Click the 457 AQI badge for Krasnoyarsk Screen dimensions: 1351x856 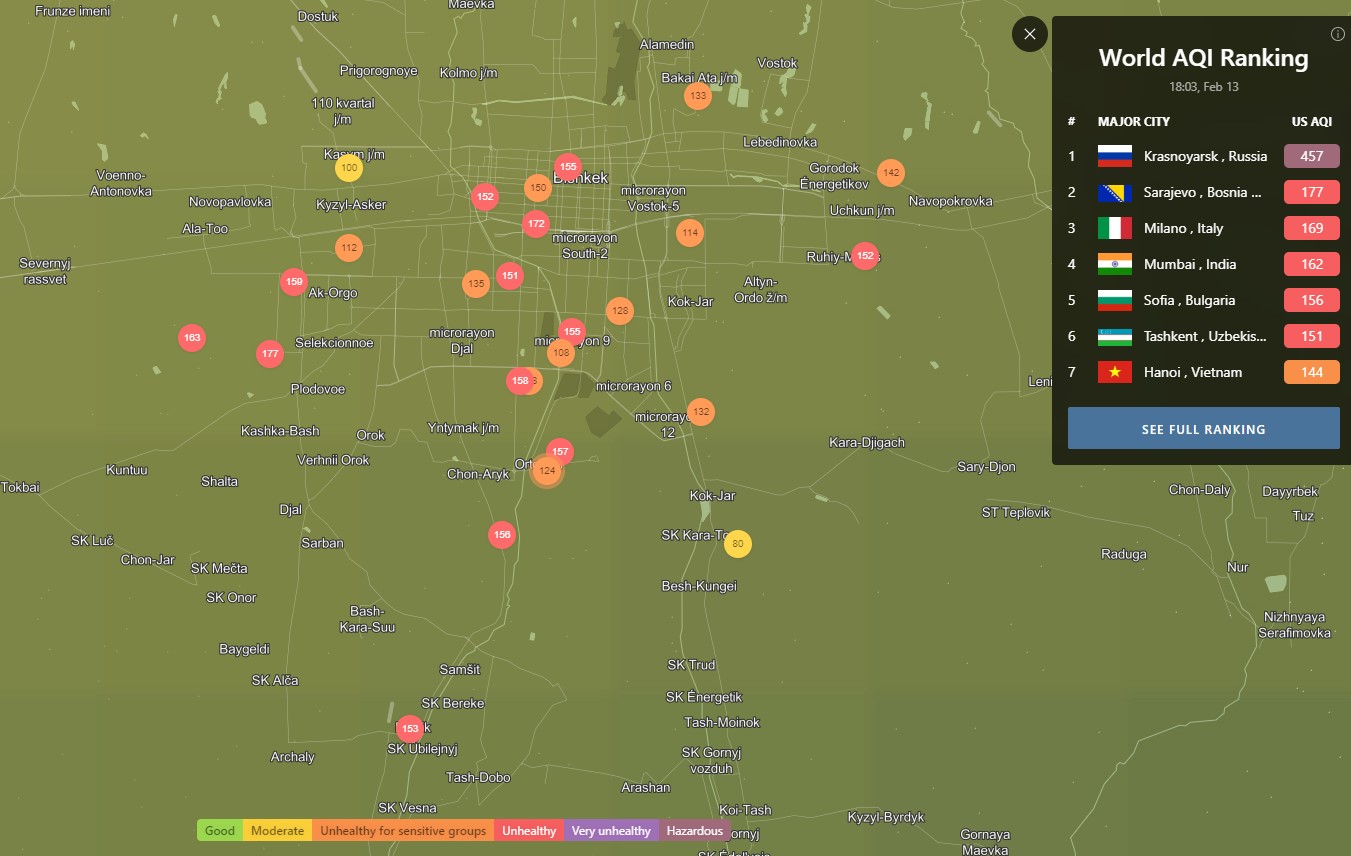[1311, 156]
